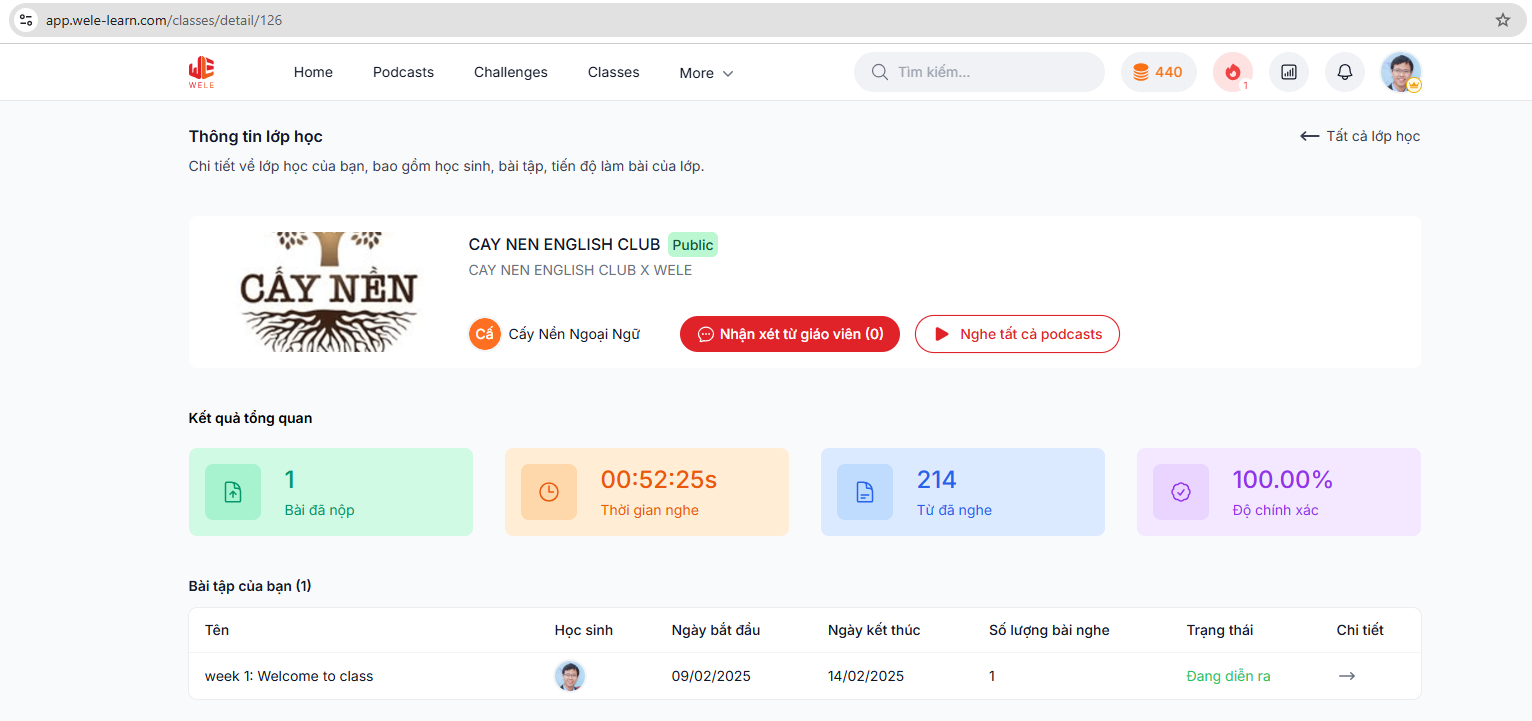Click the site info icon in address bar
Viewport: 1532px width, 721px height.
[x=26, y=20]
